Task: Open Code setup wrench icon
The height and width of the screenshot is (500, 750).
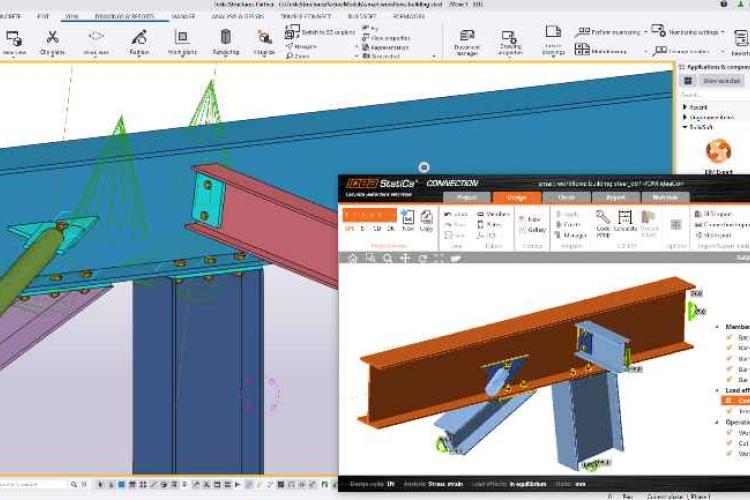Action: point(603,217)
